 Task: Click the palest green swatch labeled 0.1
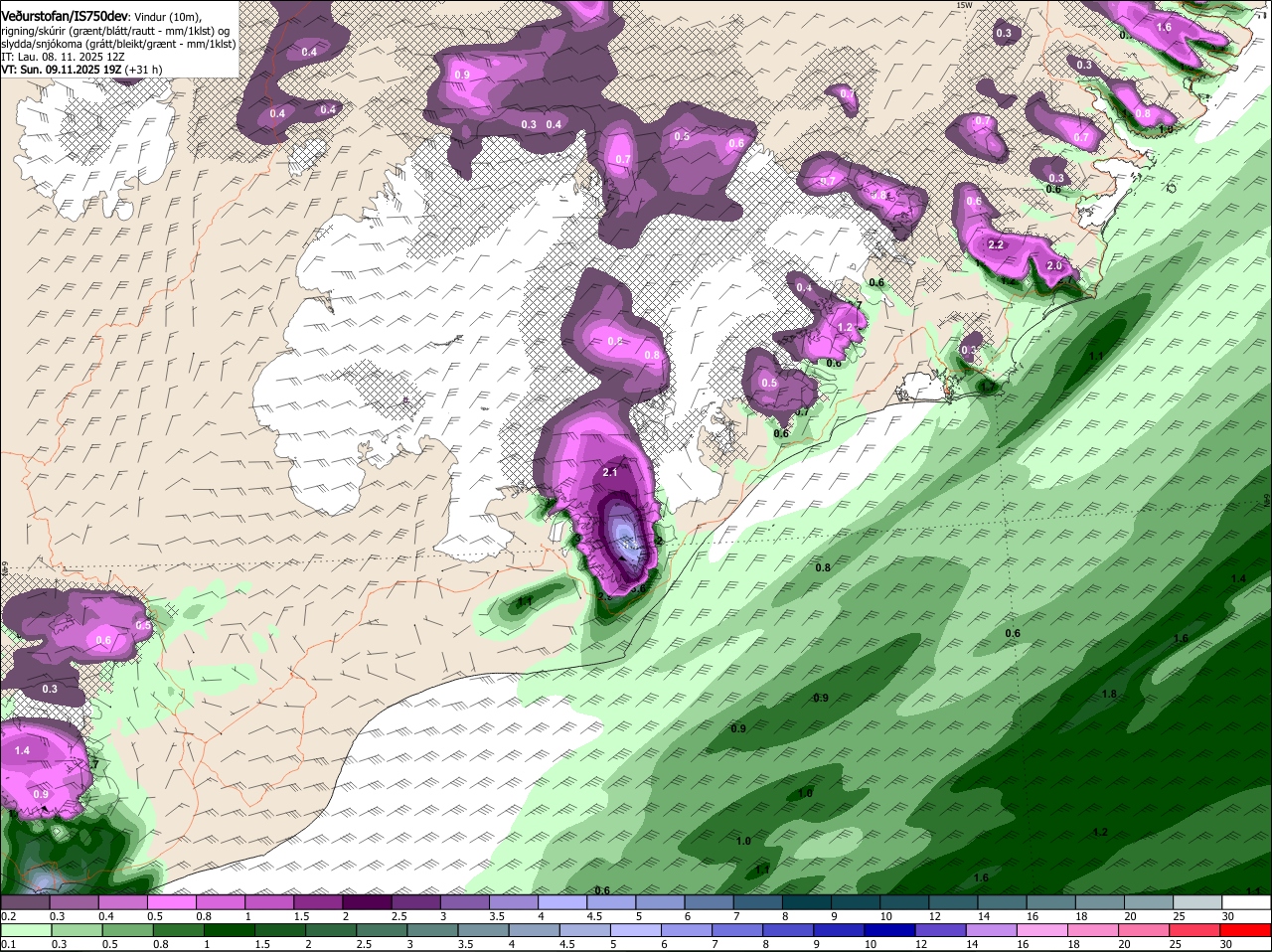tap(25, 929)
